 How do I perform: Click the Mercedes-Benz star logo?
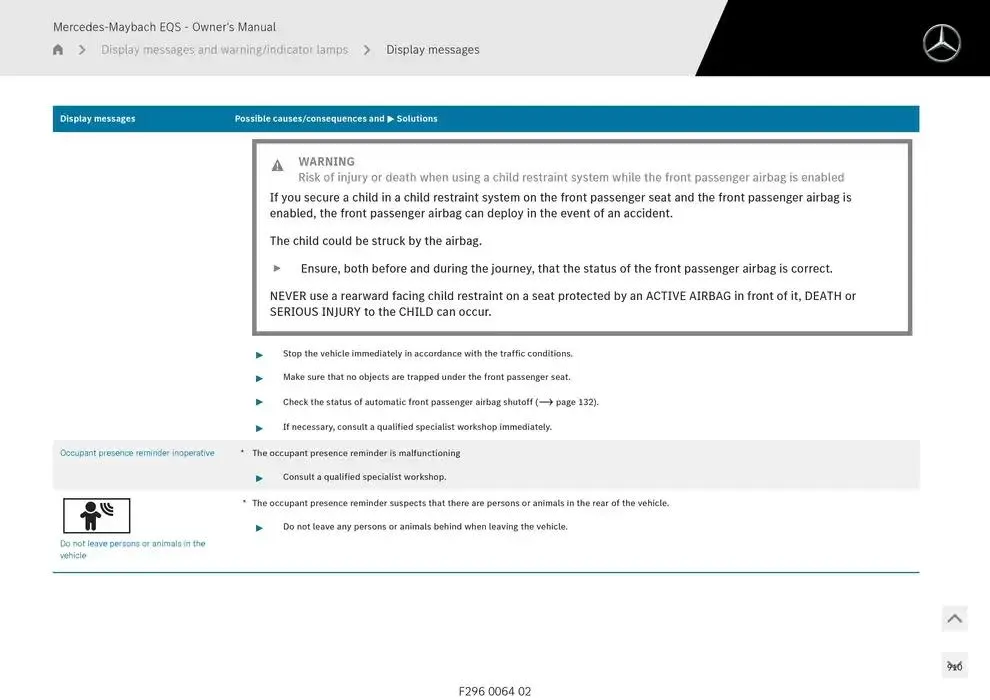click(941, 43)
